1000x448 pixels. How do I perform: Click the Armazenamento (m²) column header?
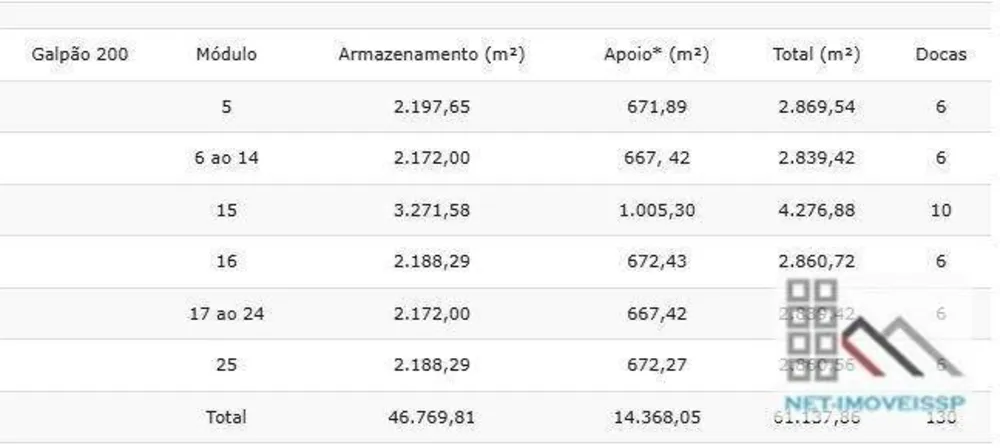(432, 54)
